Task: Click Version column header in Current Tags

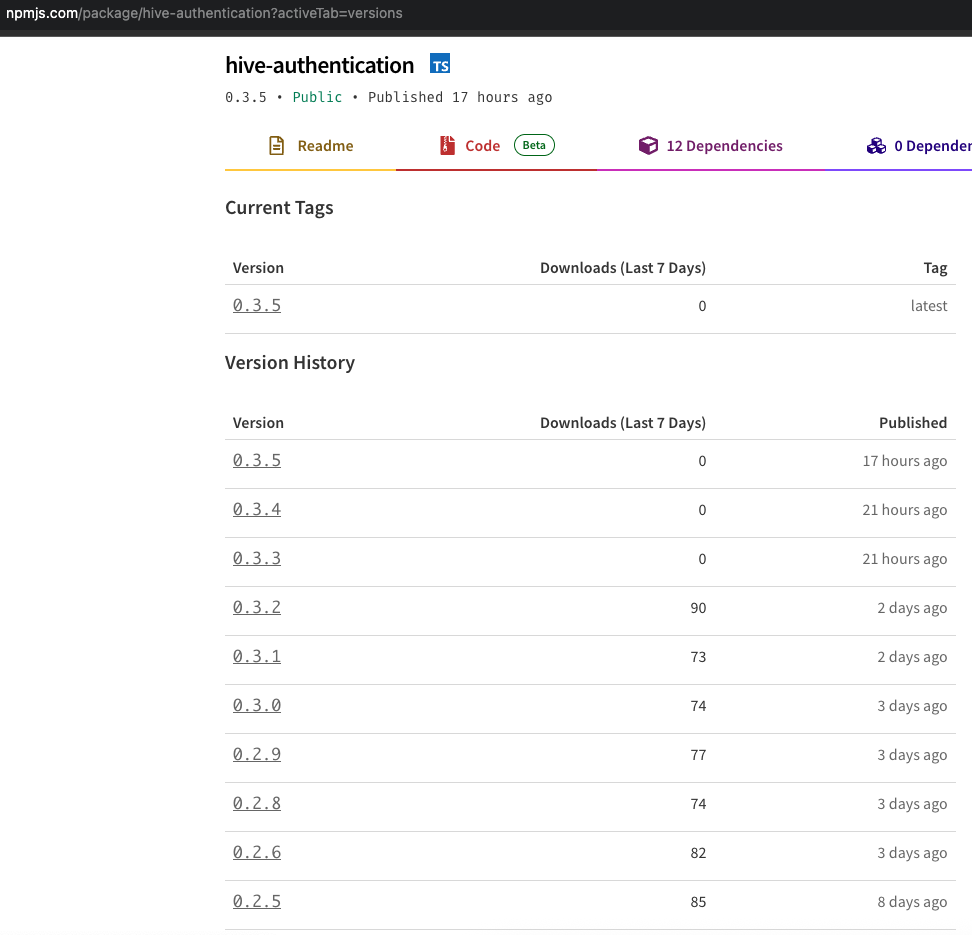Action: click(258, 268)
